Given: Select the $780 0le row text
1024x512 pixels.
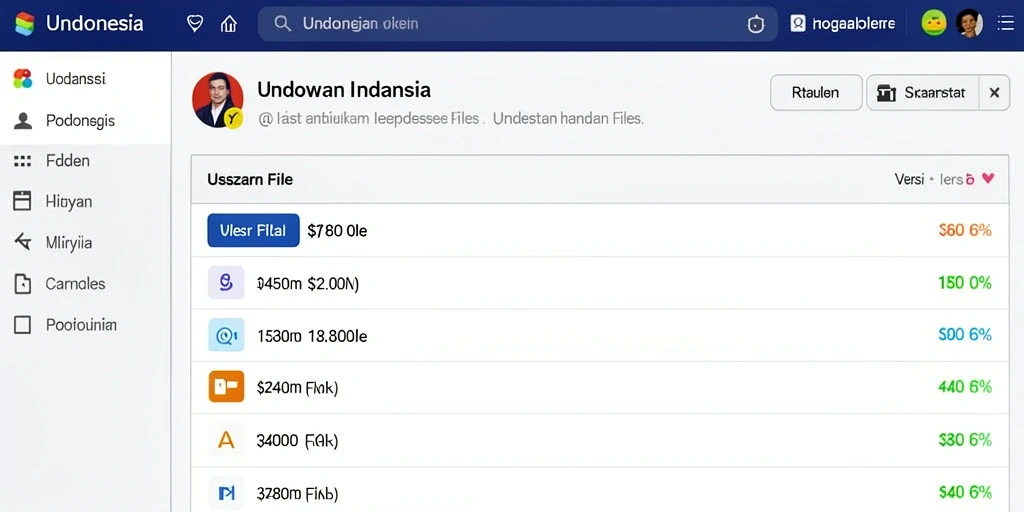Looking at the screenshot, I should point(337,231).
